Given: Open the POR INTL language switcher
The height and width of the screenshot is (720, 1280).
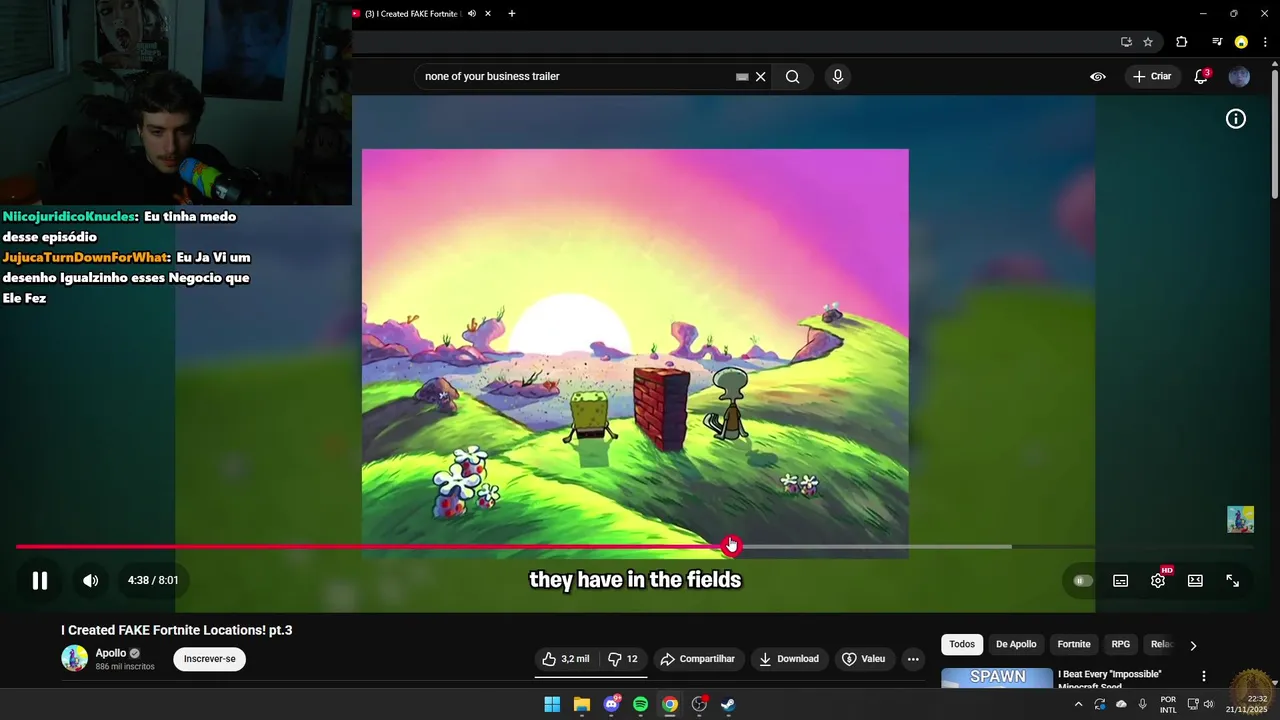Looking at the screenshot, I should coord(1168,704).
